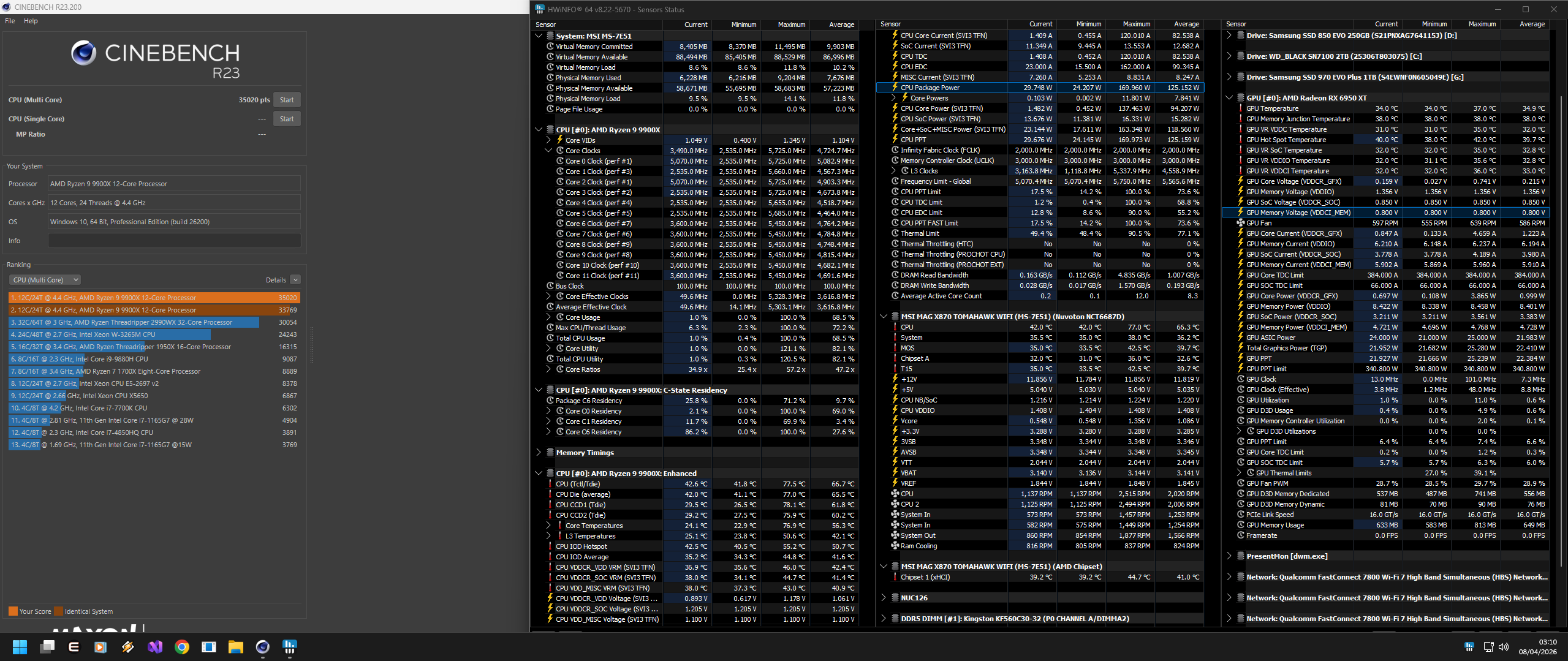The image size is (1568, 661).
Task: Click the volume speaker tray icon
Action: 1504,647
